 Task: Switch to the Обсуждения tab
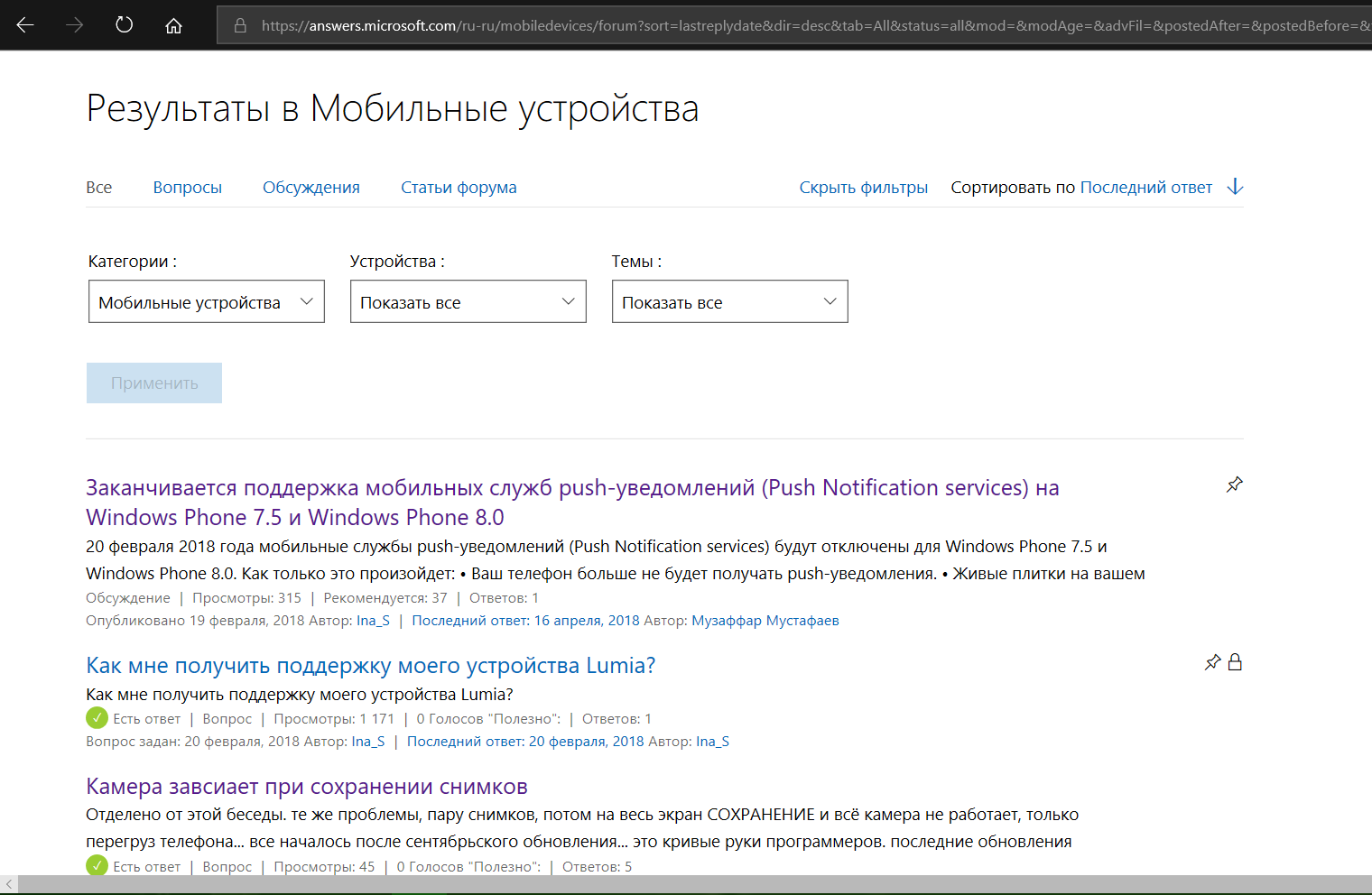tap(311, 188)
